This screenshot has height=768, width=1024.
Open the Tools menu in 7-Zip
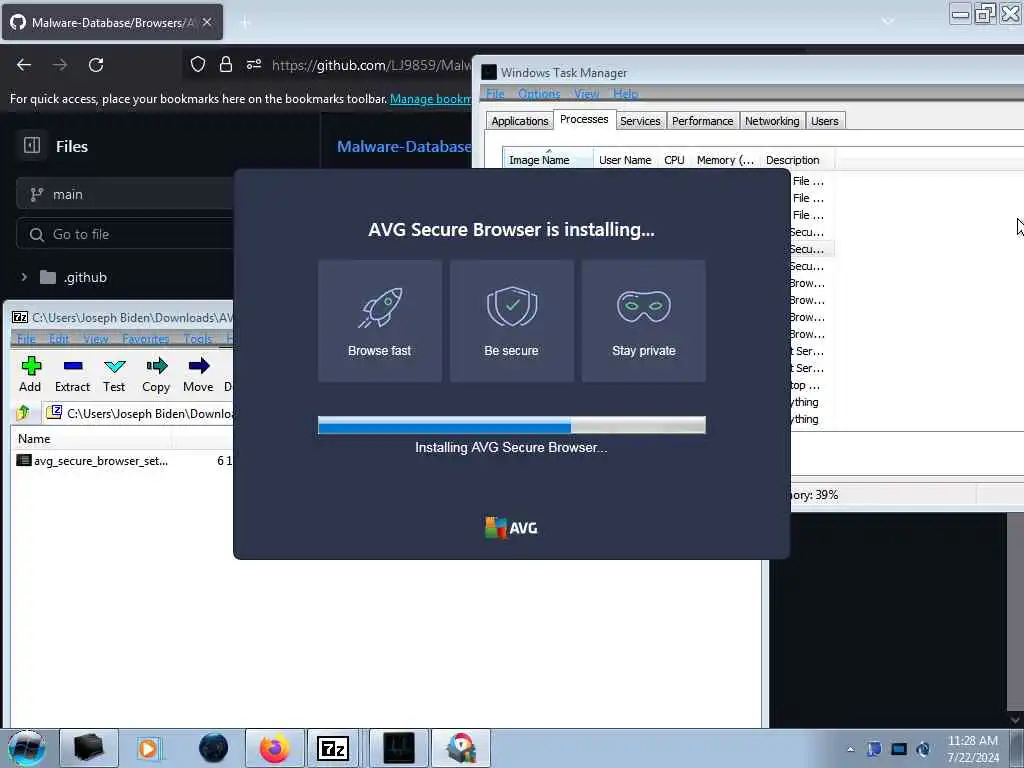198,339
